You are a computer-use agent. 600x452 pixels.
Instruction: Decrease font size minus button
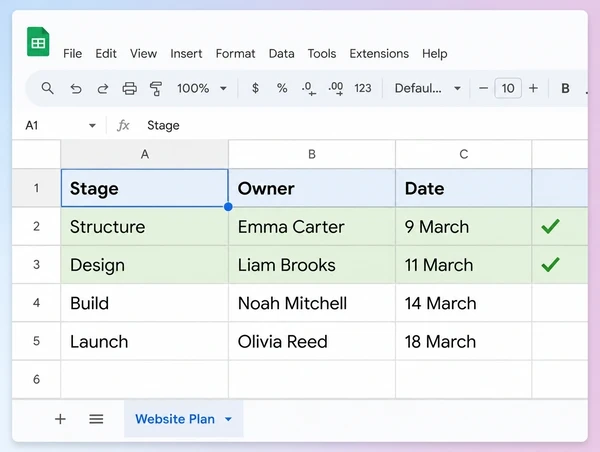point(483,88)
